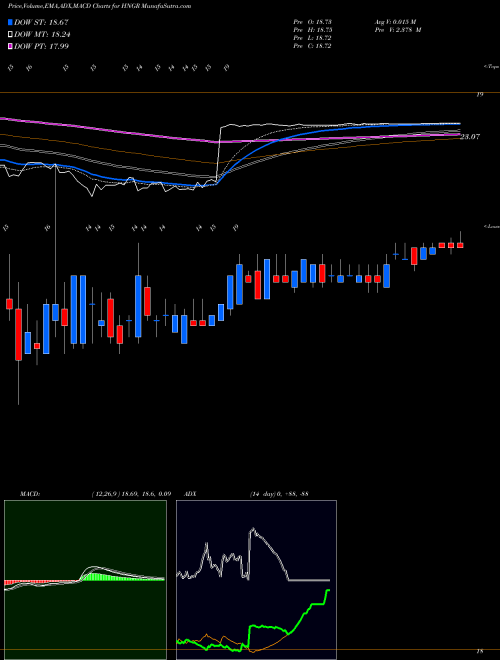
Task: Click the '18' price axis label
Action: (x=479, y=651)
